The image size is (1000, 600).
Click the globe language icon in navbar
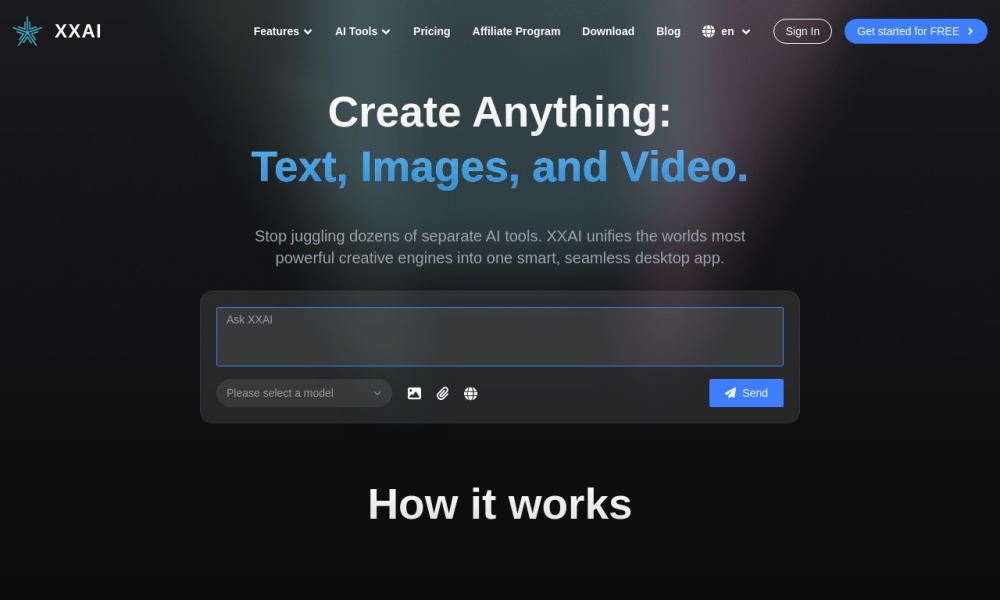pyautogui.click(x=709, y=31)
